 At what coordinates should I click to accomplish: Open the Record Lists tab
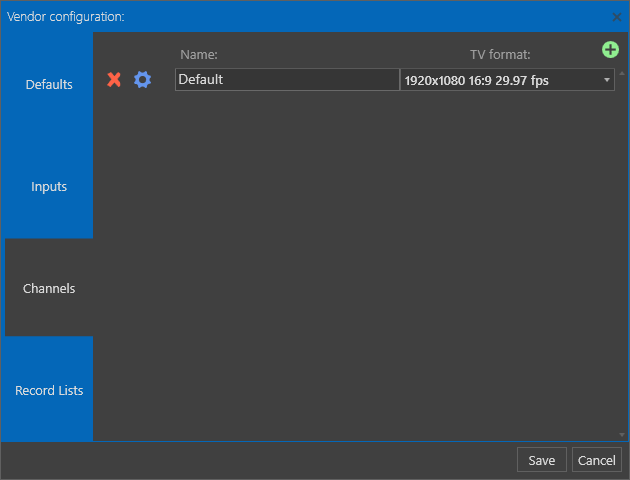pos(49,390)
